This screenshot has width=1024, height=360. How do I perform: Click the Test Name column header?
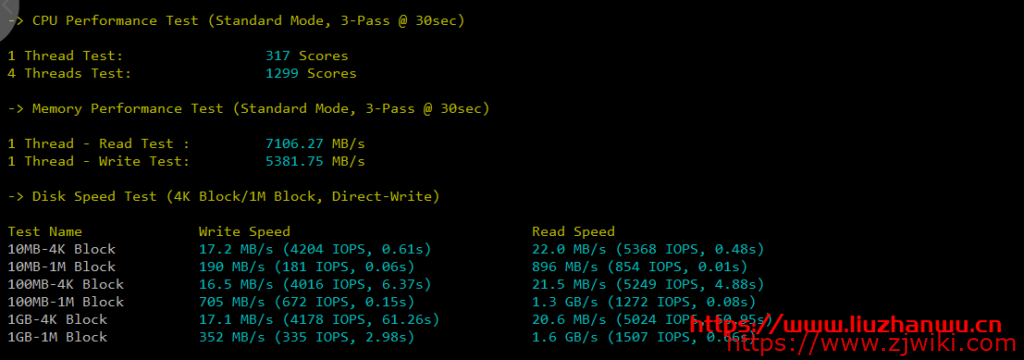coord(45,232)
